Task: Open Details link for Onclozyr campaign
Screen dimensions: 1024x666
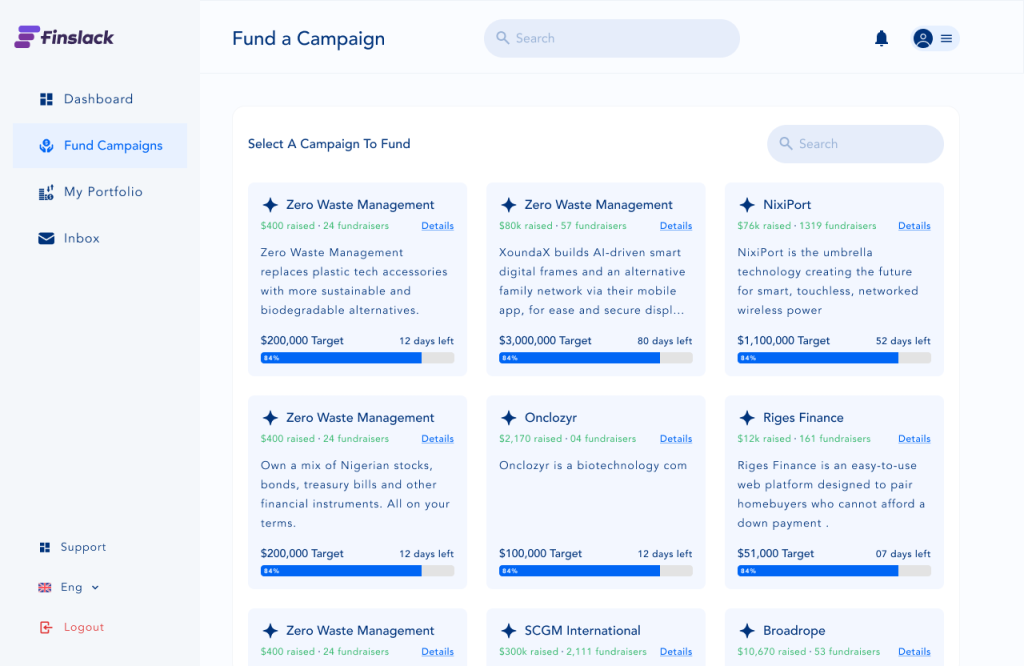Action: coord(676,439)
